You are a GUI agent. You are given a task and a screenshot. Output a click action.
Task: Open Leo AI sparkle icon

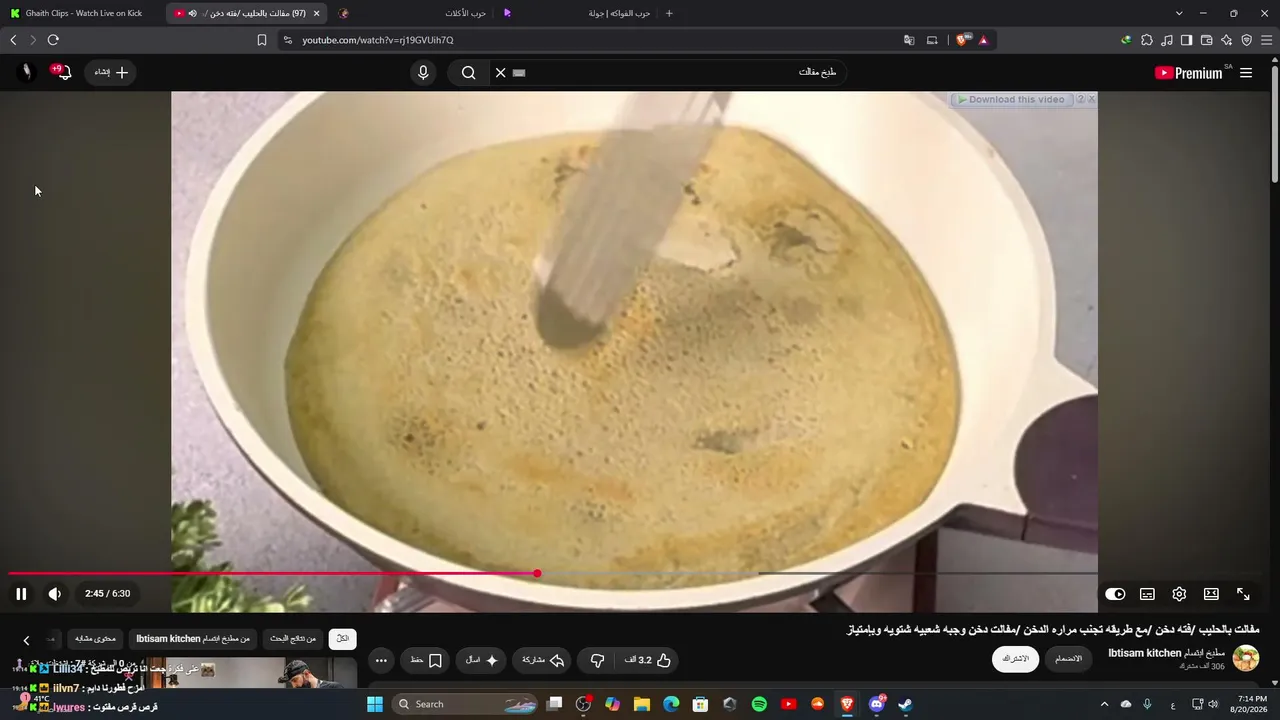[x=1227, y=40]
